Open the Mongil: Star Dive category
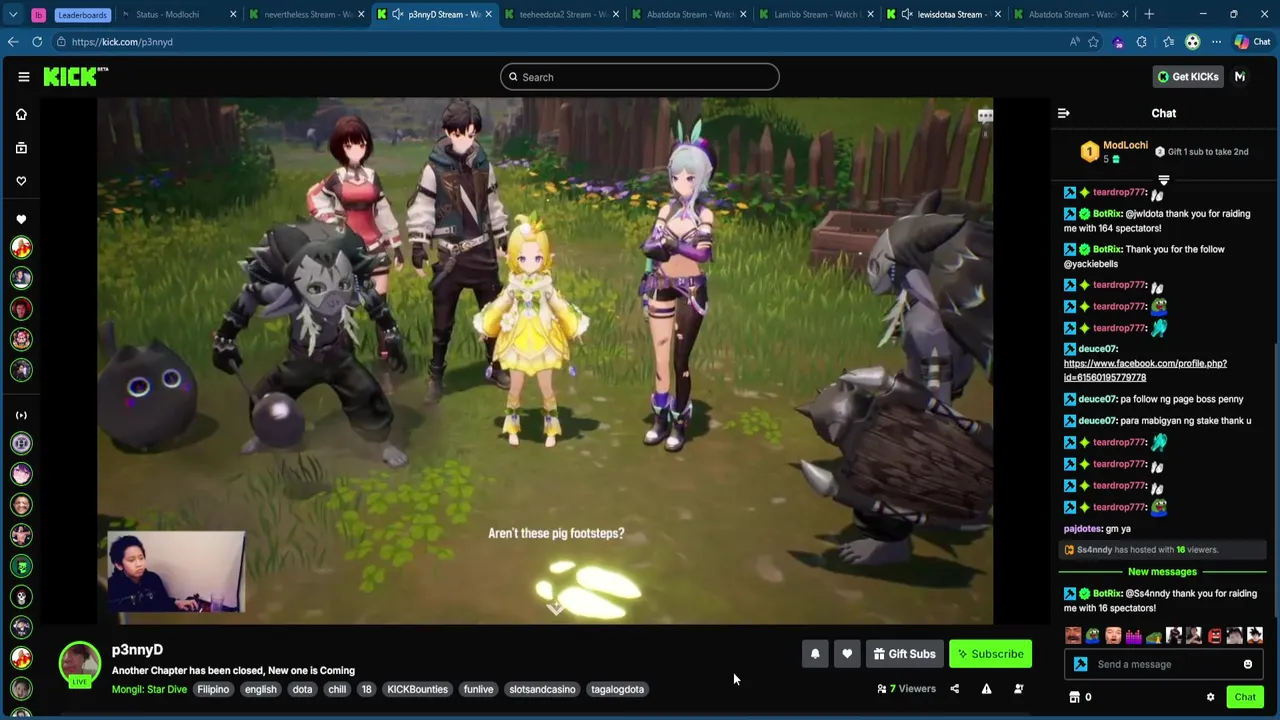This screenshot has width=1280, height=720. click(x=149, y=689)
